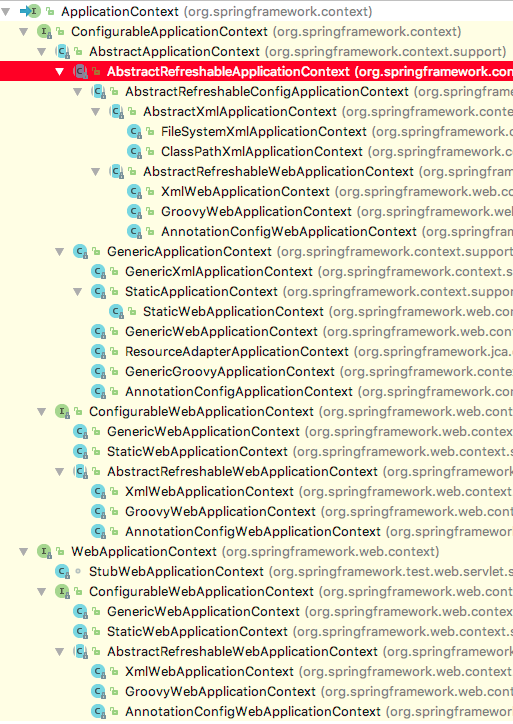Collapse the AbstractApplicationContext node

(x=42, y=52)
